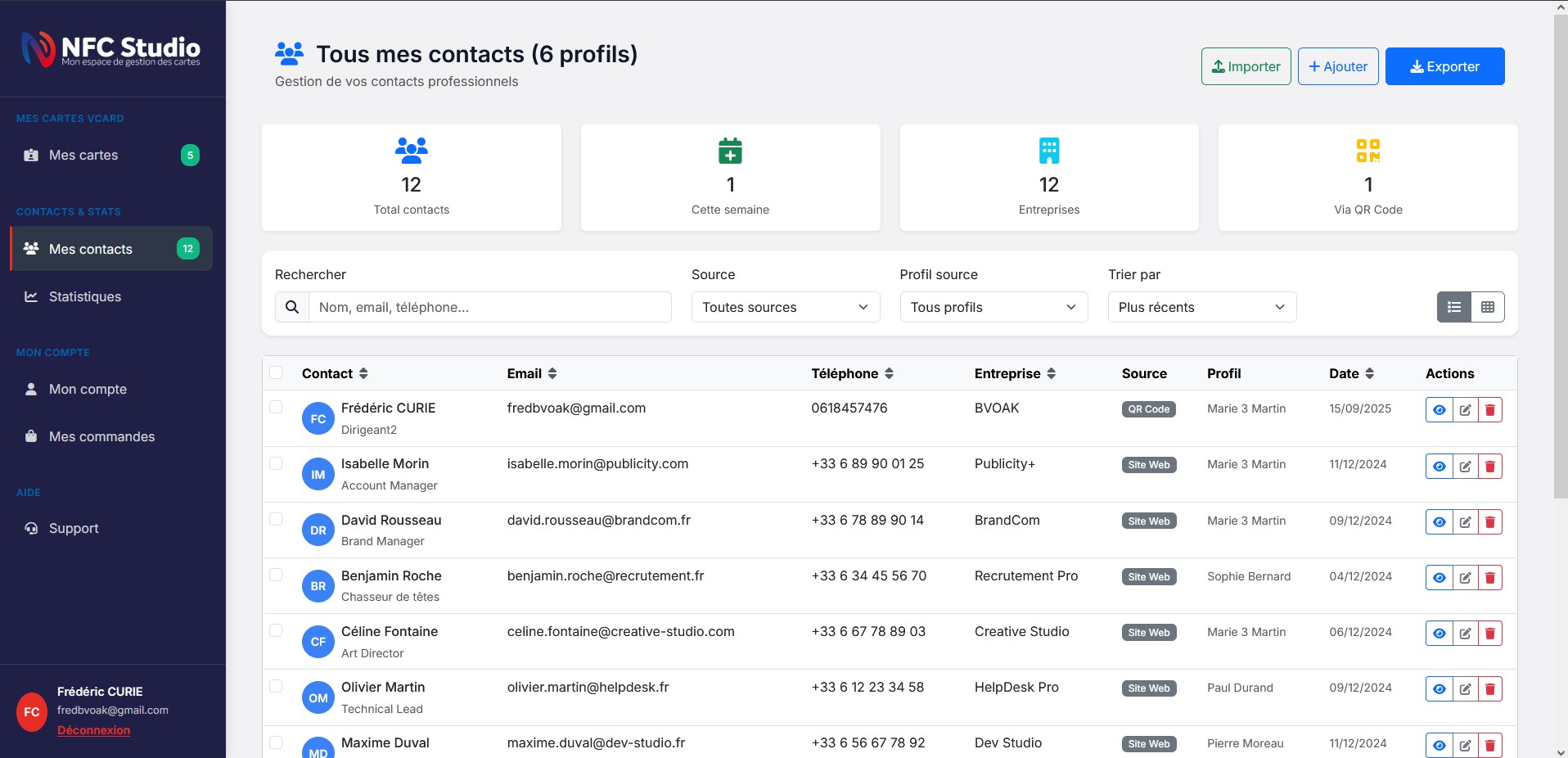Go to Statistiques in the sidebar
This screenshot has height=758, width=1568.
click(85, 296)
